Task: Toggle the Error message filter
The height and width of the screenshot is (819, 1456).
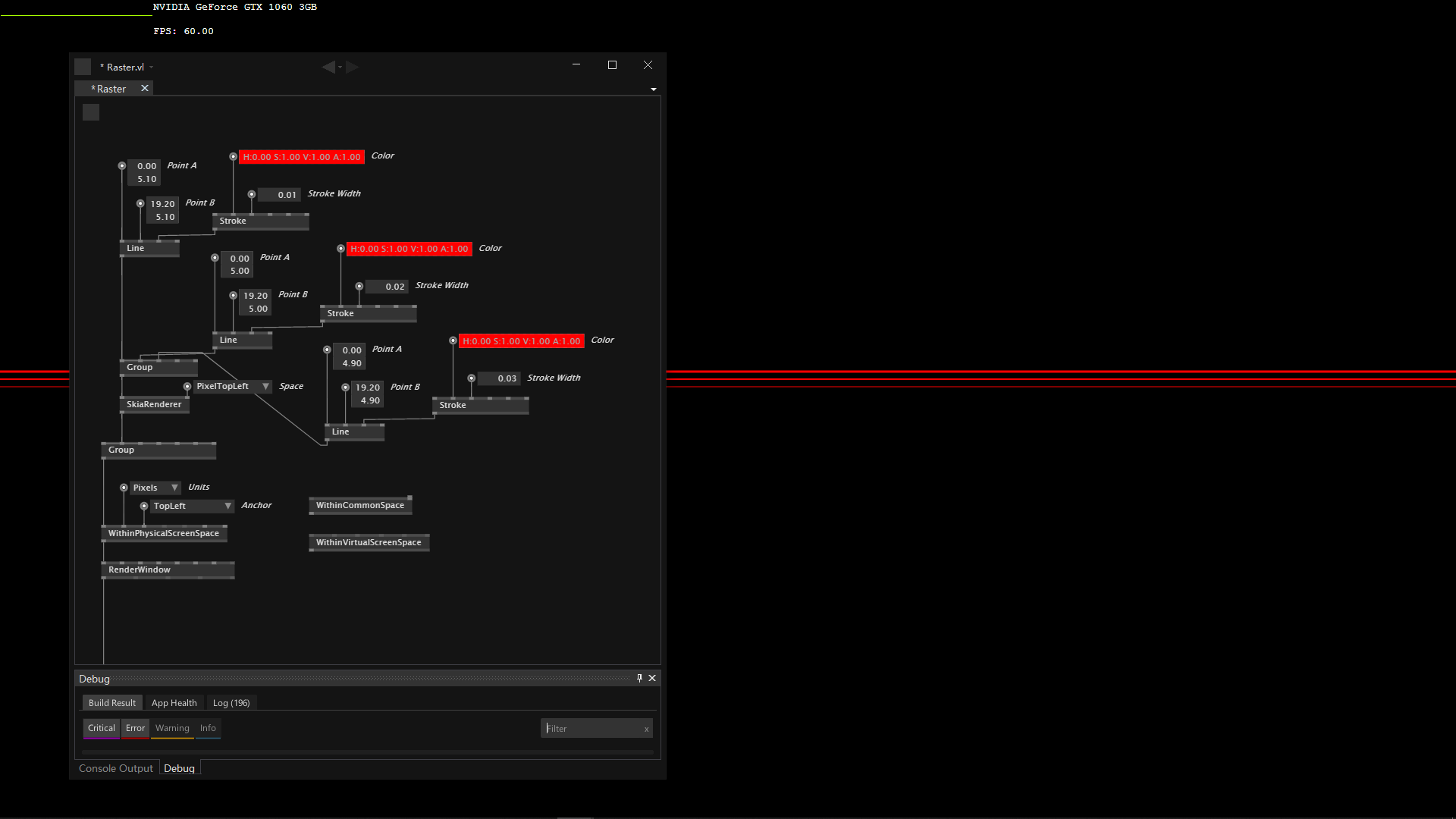Action: tap(135, 728)
